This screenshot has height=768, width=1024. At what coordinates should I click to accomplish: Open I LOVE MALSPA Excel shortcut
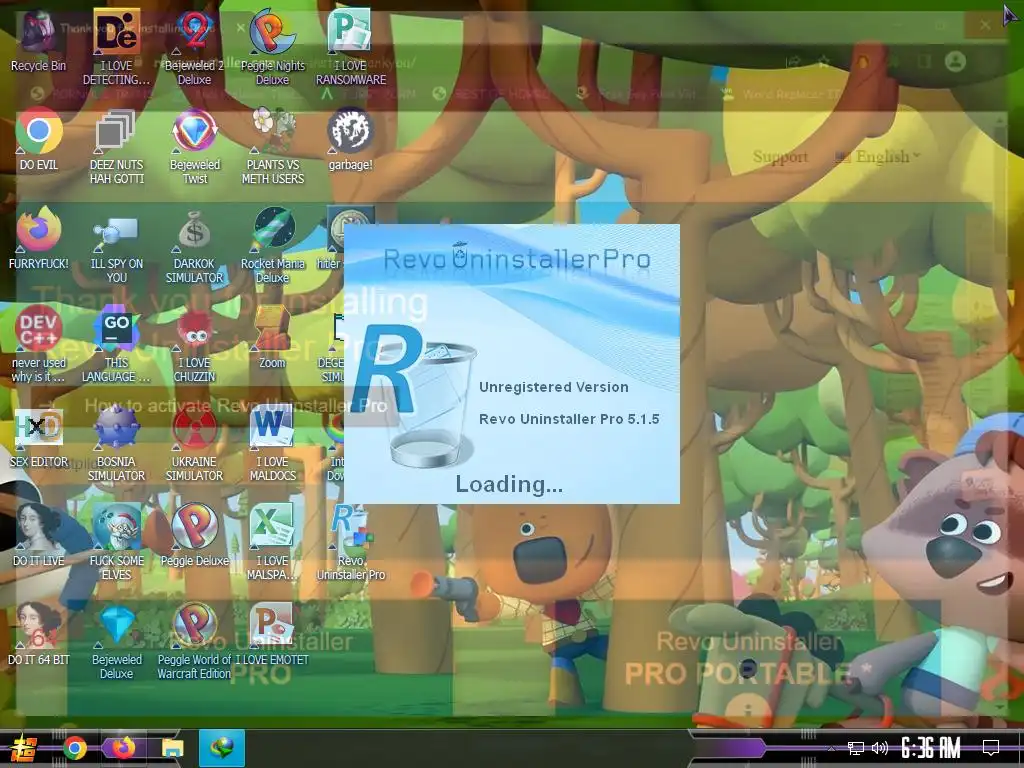click(x=272, y=542)
